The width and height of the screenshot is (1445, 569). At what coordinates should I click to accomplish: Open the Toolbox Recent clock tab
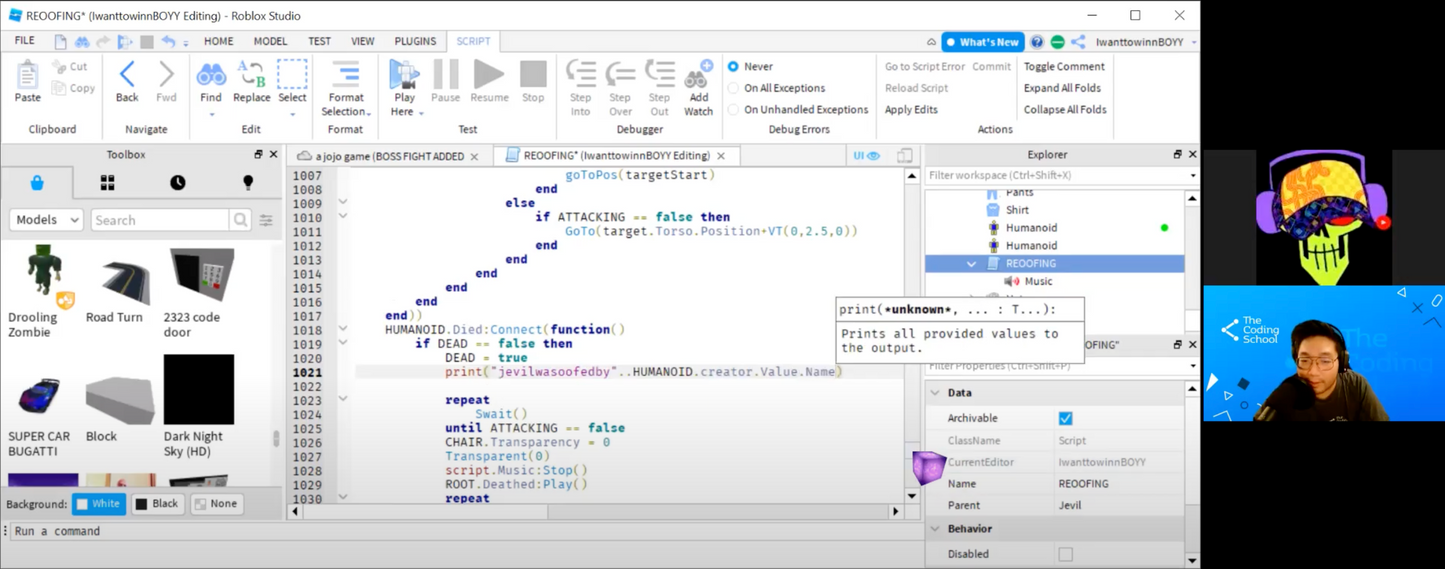click(x=177, y=183)
